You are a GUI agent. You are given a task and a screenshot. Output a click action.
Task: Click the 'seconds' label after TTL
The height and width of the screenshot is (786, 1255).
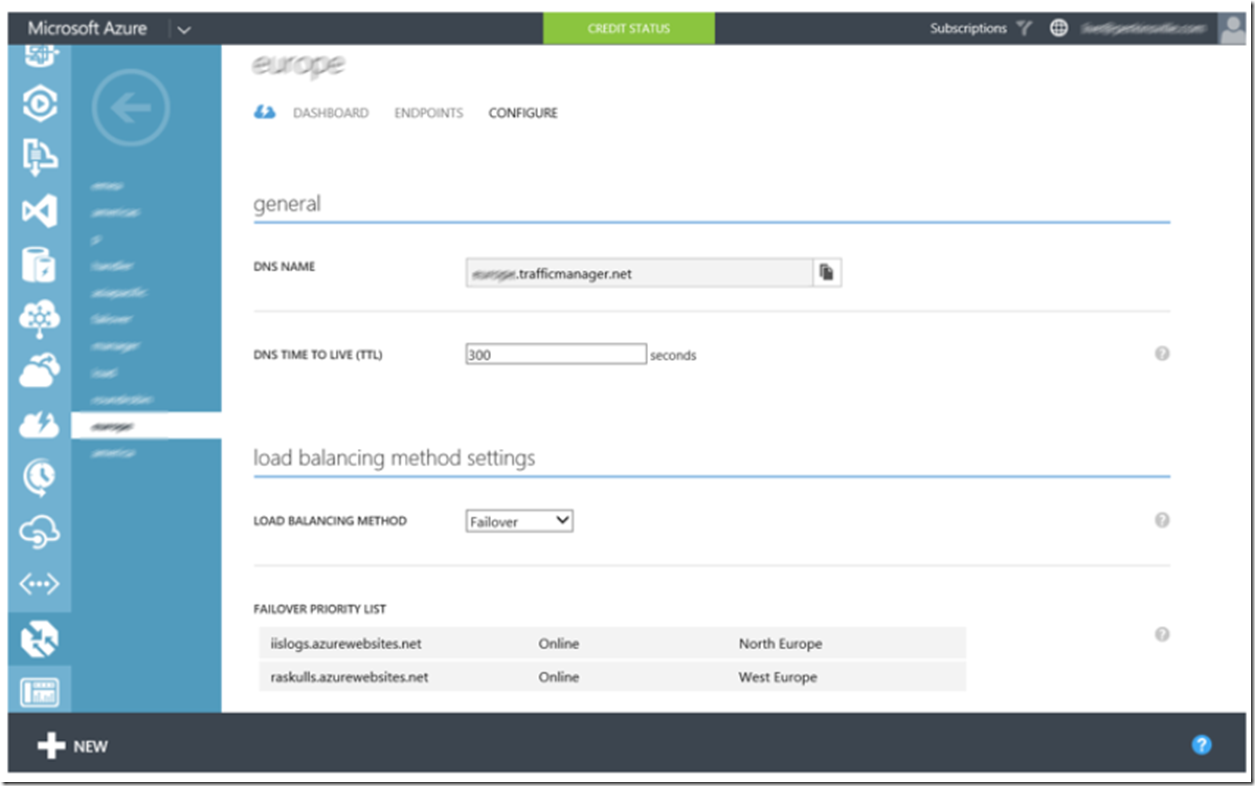coord(673,355)
